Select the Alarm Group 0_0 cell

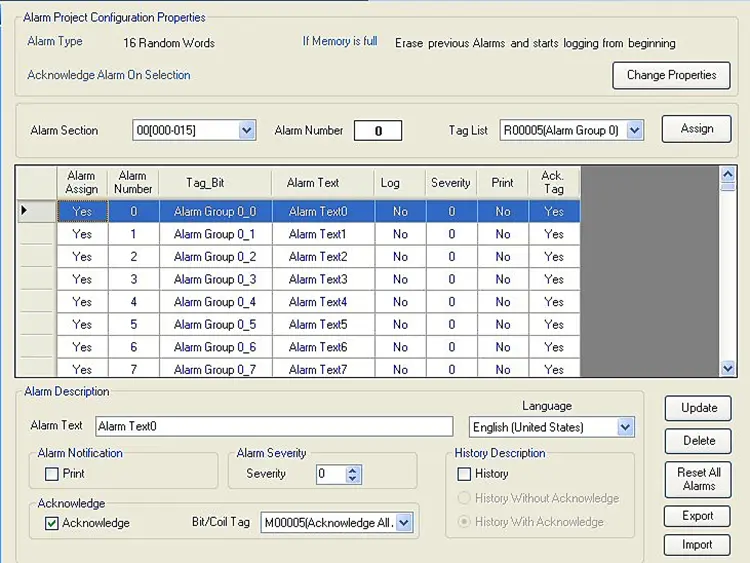pyautogui.click(x=215, y=211)
